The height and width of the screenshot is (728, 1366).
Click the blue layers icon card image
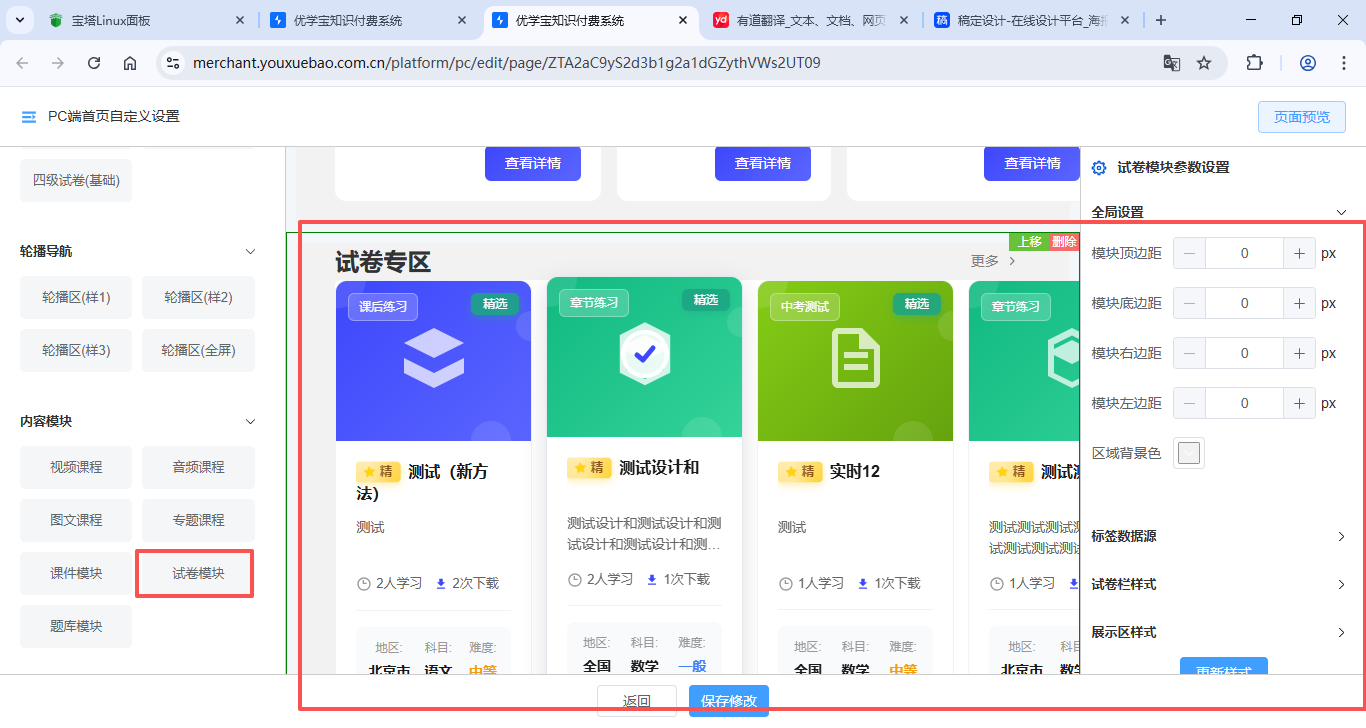433,358
